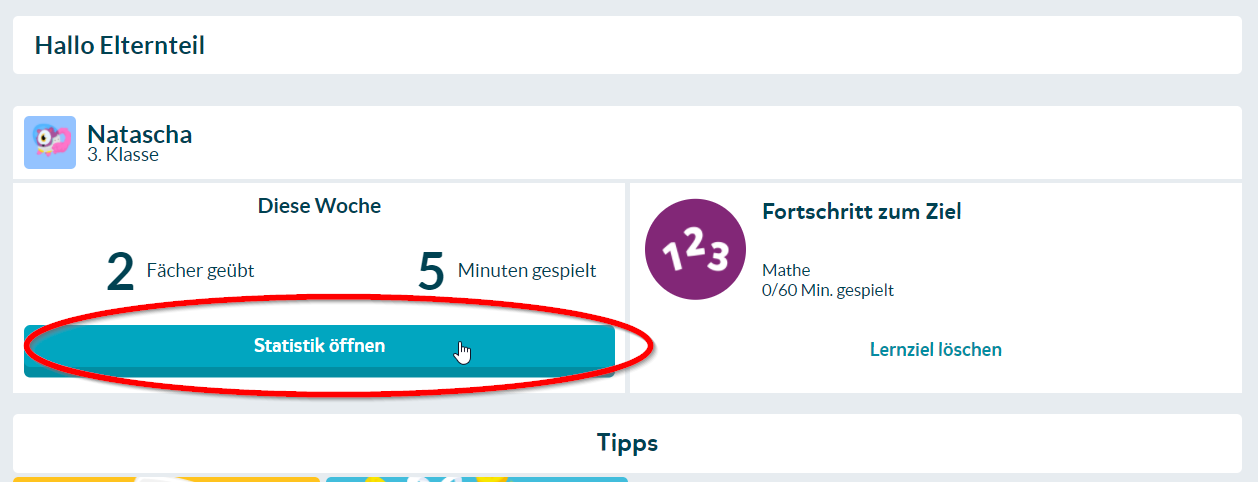
Task: Open the yellow tip card thumbnail
Action: [166, 479]
